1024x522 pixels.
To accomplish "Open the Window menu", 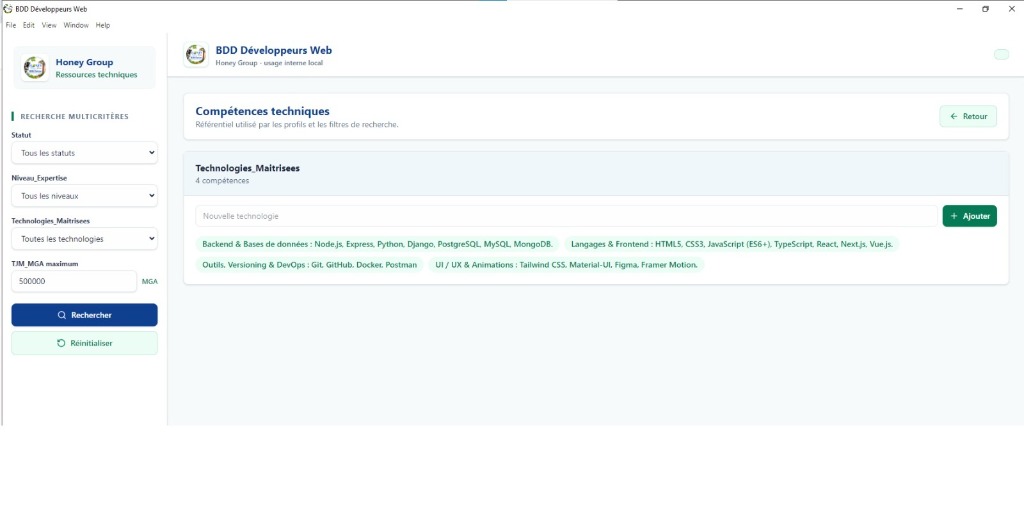I will (x=76, y=25).
